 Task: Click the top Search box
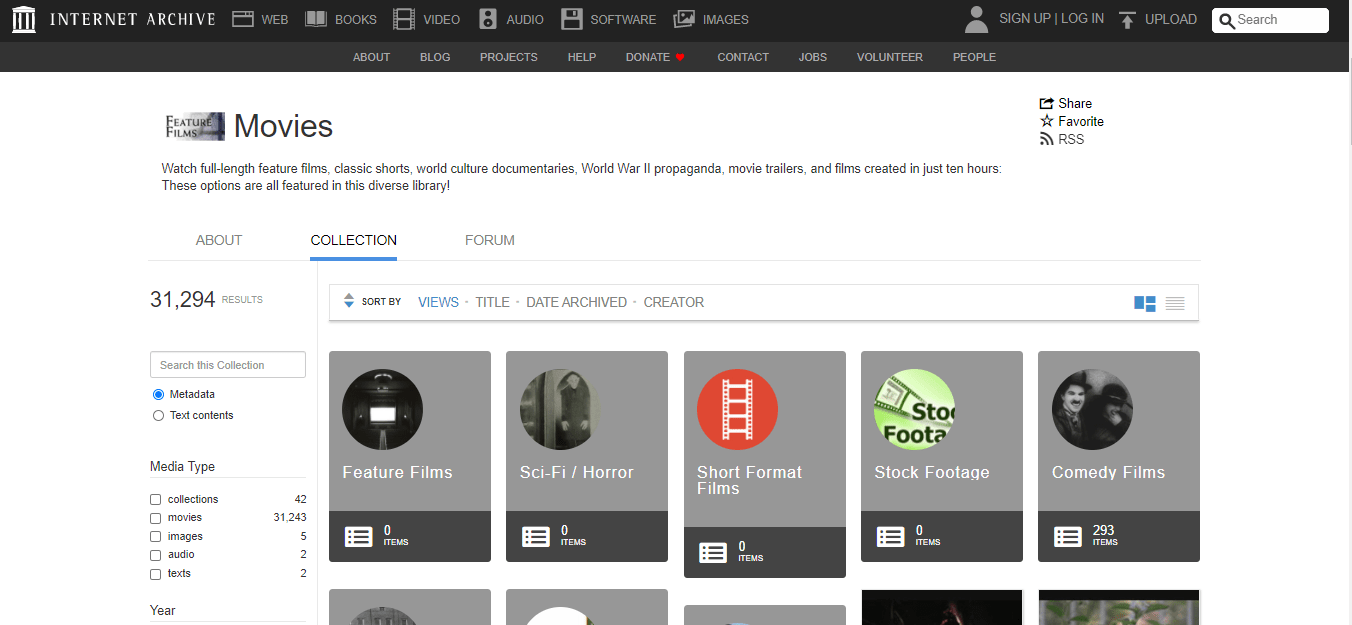click(1270, 20)
